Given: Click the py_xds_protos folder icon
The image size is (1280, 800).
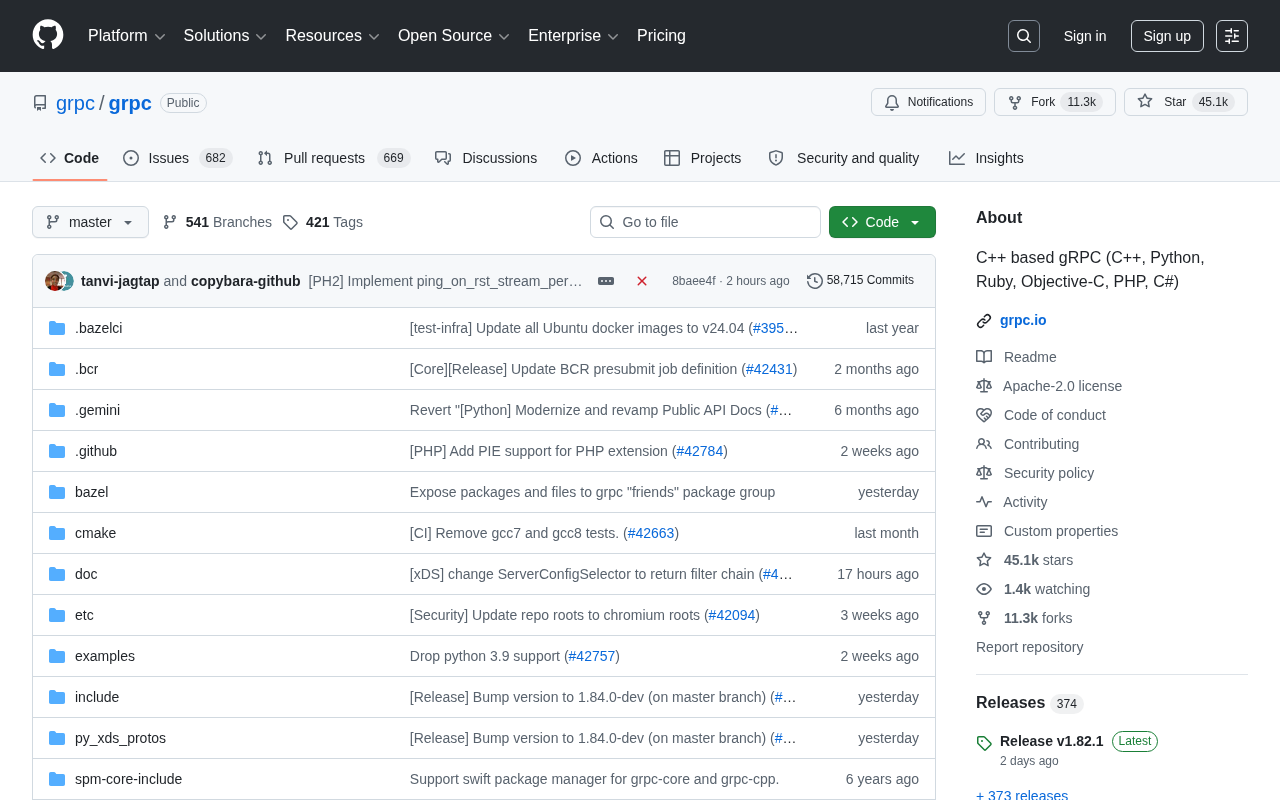Looking at the screenshot, I should tap(57, 738).
